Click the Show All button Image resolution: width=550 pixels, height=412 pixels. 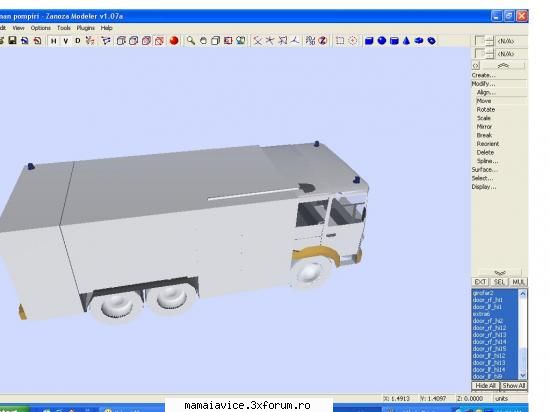(514, 386)
